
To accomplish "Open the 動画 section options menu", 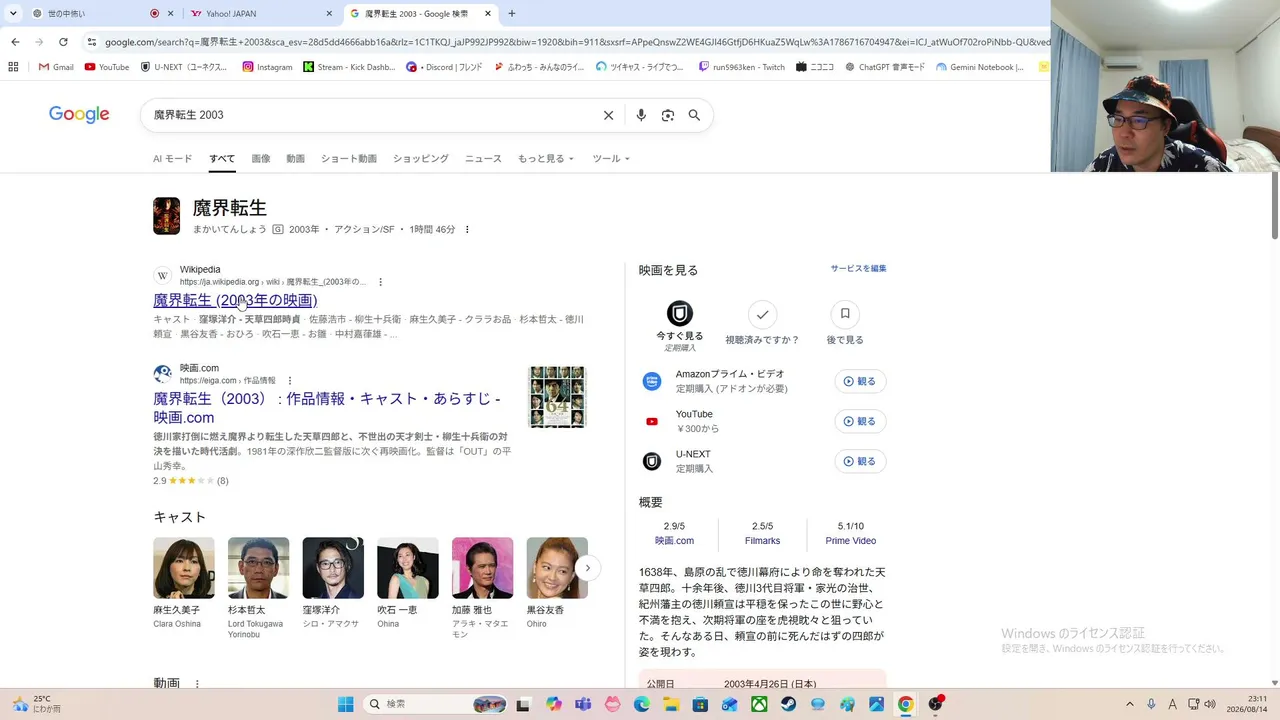I will click(197, 684).
